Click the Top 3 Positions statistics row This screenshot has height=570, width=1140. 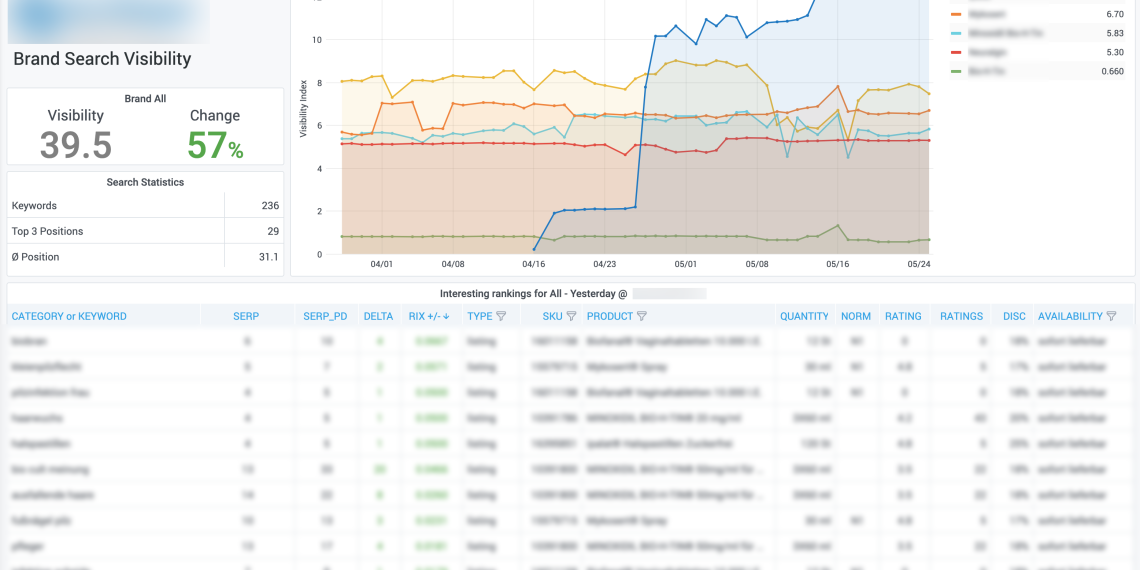145,231
